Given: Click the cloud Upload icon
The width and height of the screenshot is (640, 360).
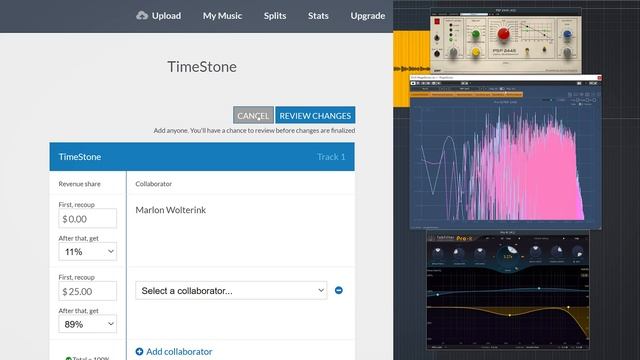Looking at the screenshot, I should [142, 16].
